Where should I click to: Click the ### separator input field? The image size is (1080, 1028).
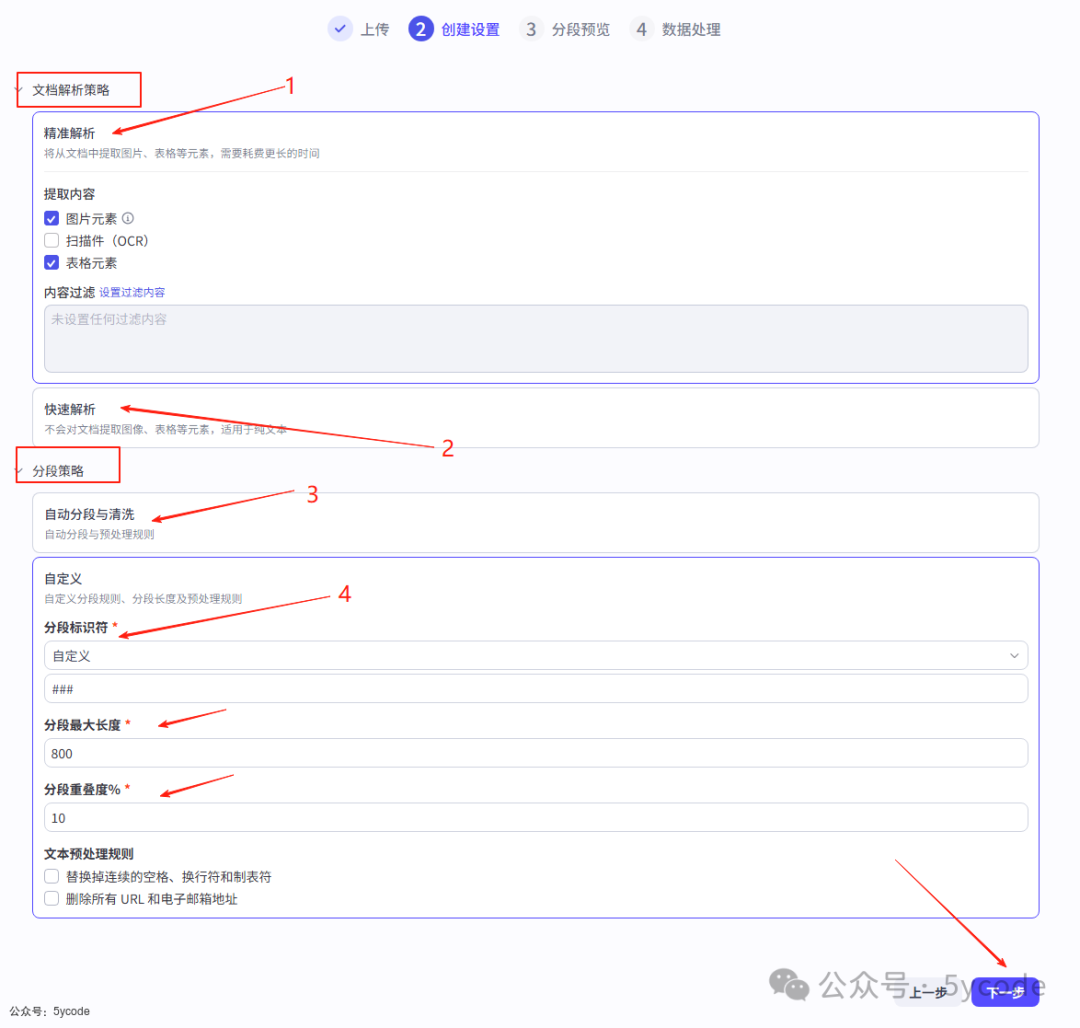(x=535, y=689)
